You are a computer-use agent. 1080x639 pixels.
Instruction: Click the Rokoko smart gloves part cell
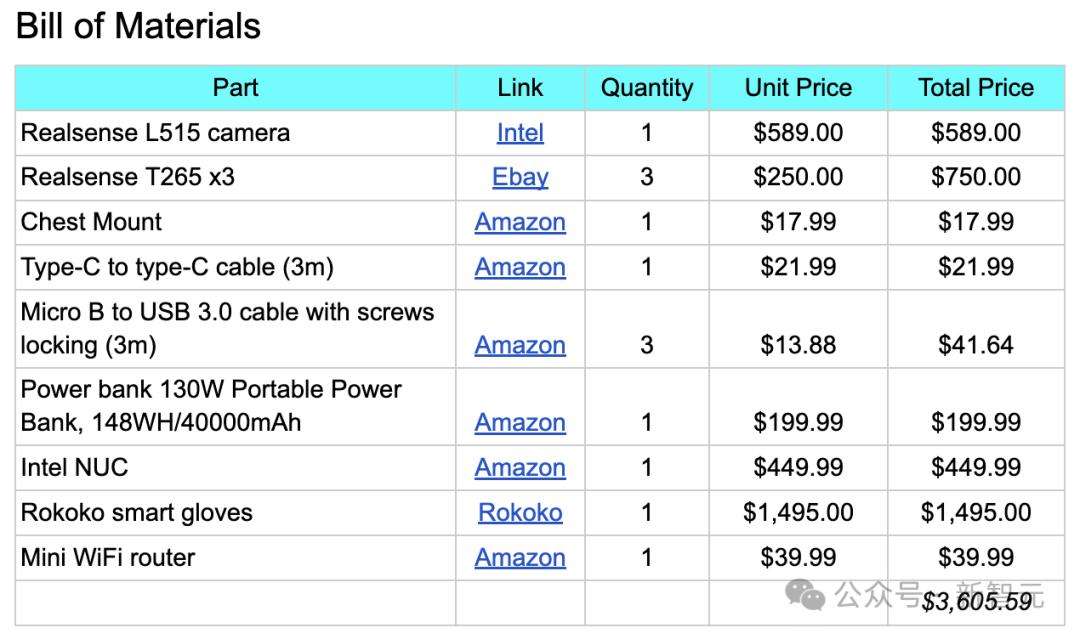[x=137, y=513]
